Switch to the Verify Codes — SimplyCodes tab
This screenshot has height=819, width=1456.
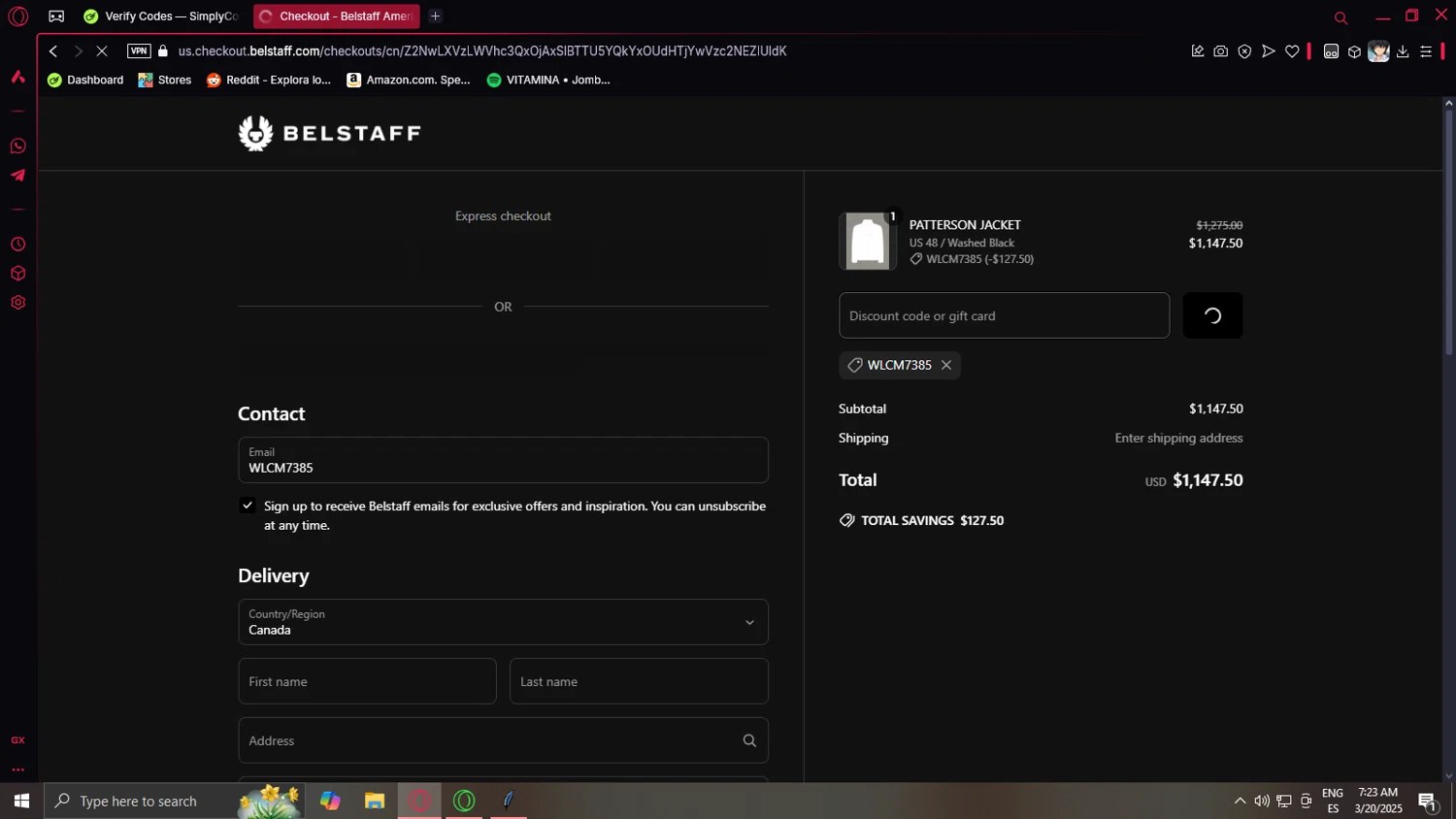click(x=161, y=16)
